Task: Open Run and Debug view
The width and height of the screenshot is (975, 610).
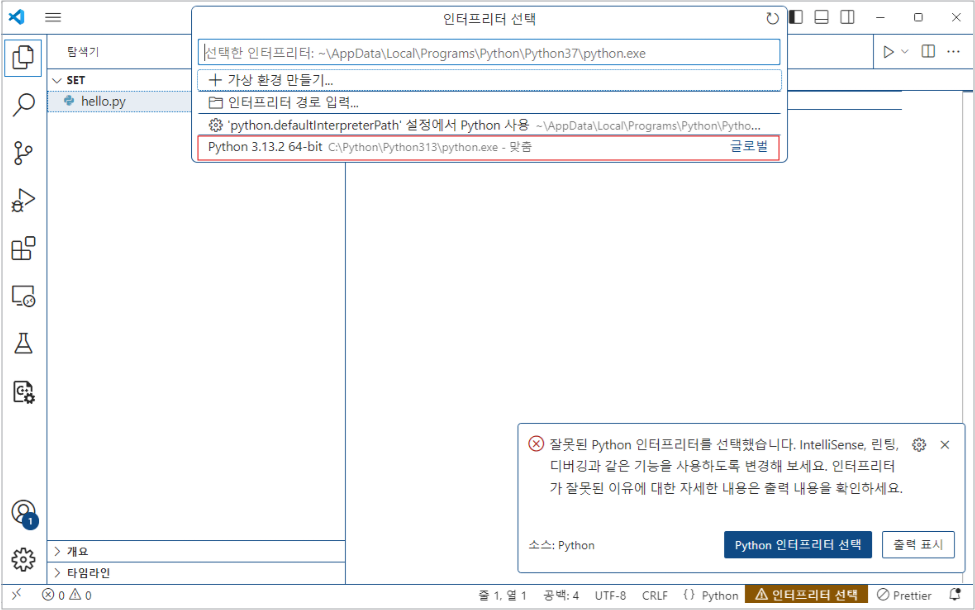Action: tap(24, 200)
